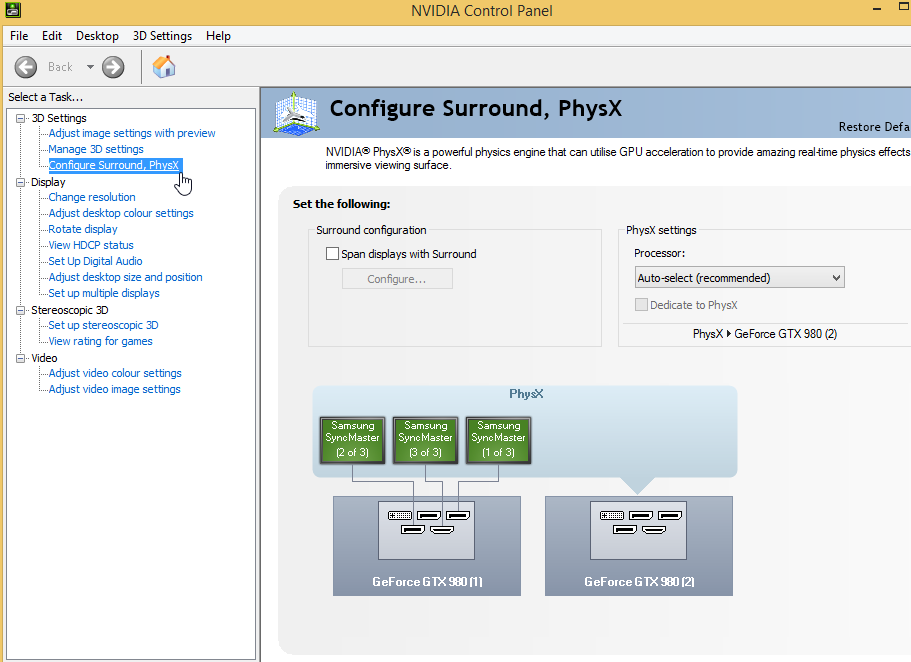Open the PhysX Processor dropdown
The width and height of the screenshot is (911, 662).
pos(740,278)
